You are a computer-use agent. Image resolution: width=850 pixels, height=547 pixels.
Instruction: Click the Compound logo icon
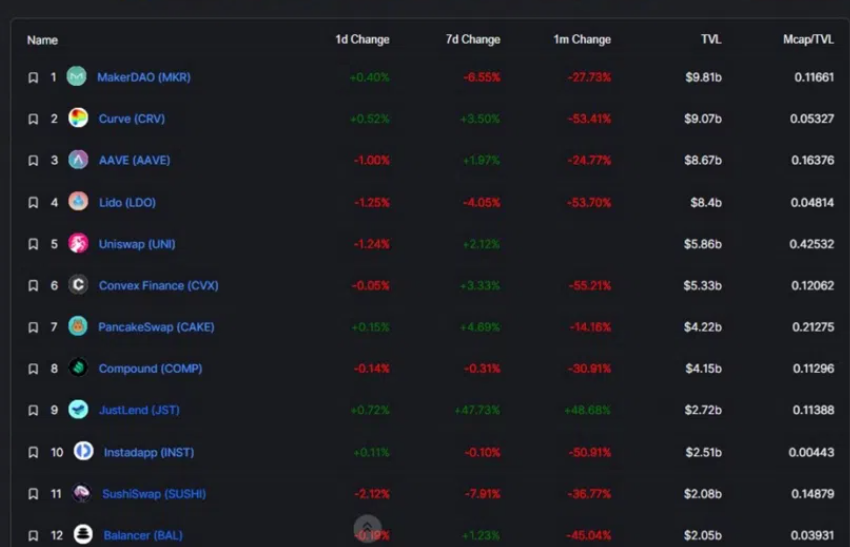click(78, 368)
